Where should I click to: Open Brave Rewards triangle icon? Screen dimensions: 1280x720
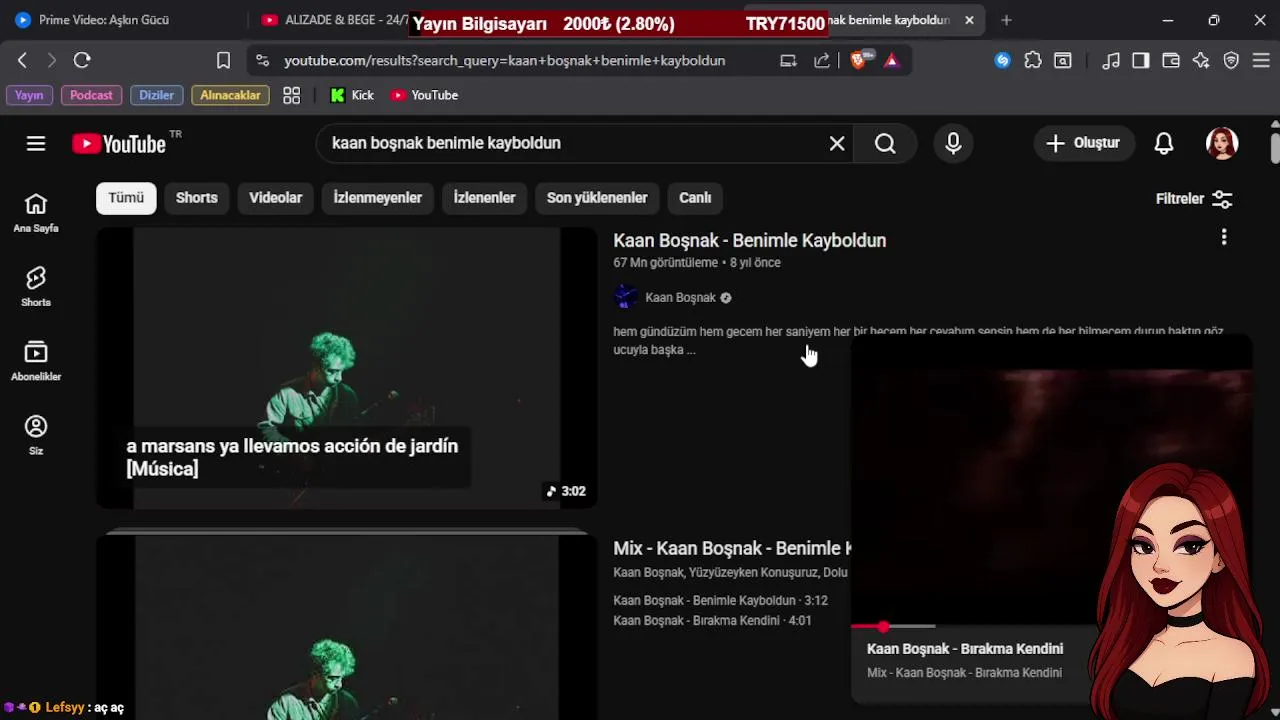tap(891, 60)
